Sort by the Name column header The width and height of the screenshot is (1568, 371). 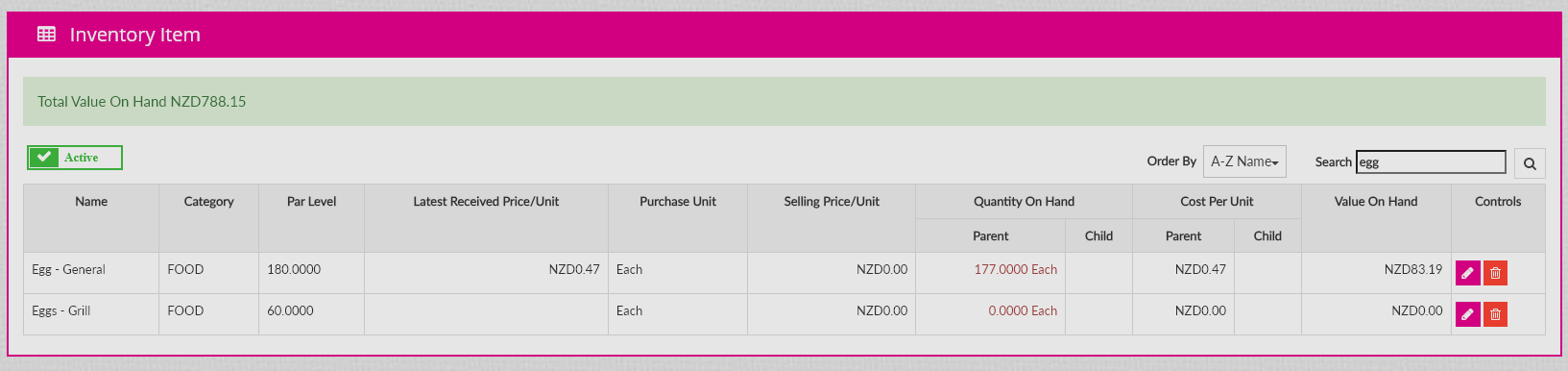pos(91,202)
